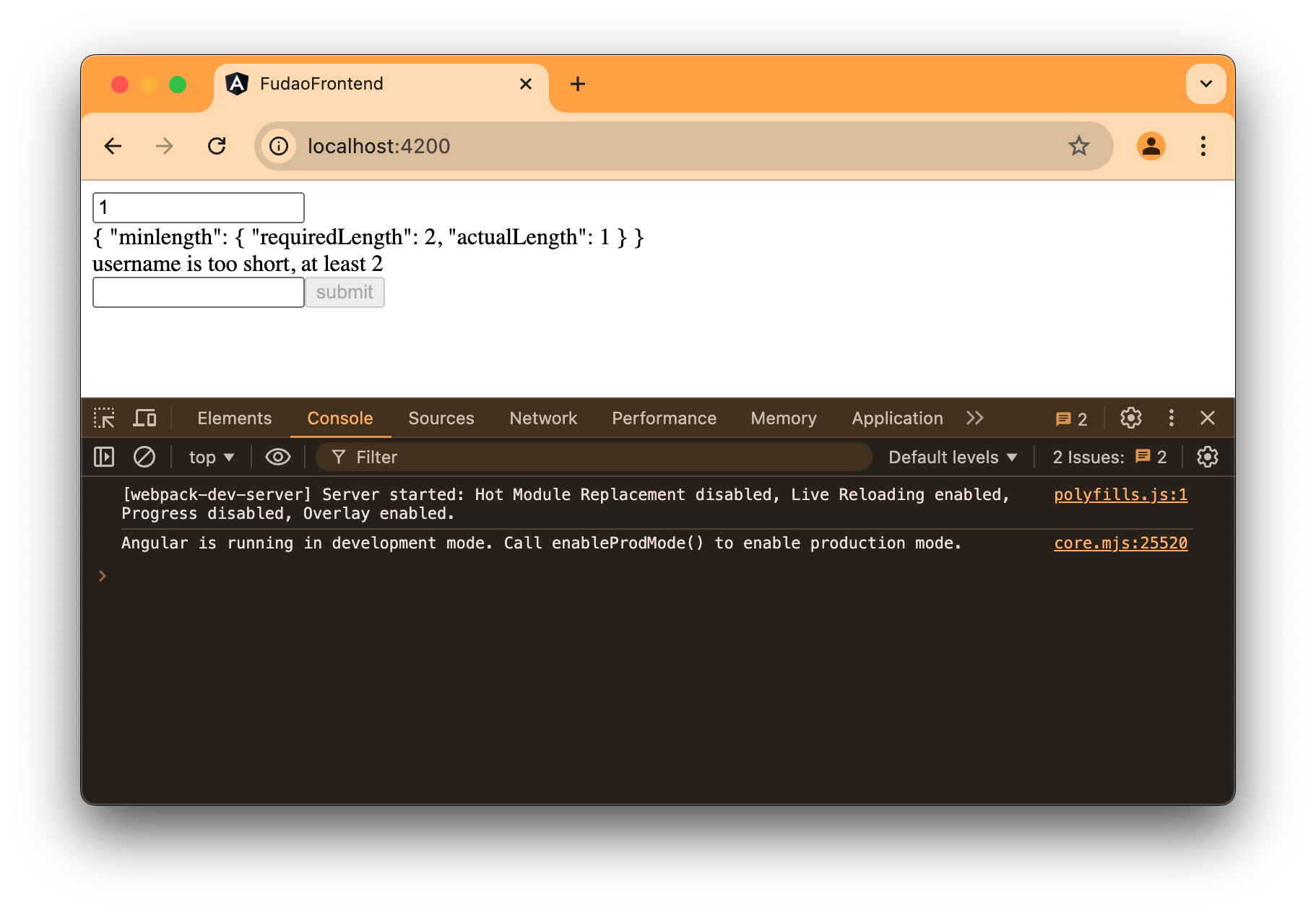This screenshot has height=912, width=1316.
Task: Follow the core.mjs:25520 source link
Action: coord(1120,543)
